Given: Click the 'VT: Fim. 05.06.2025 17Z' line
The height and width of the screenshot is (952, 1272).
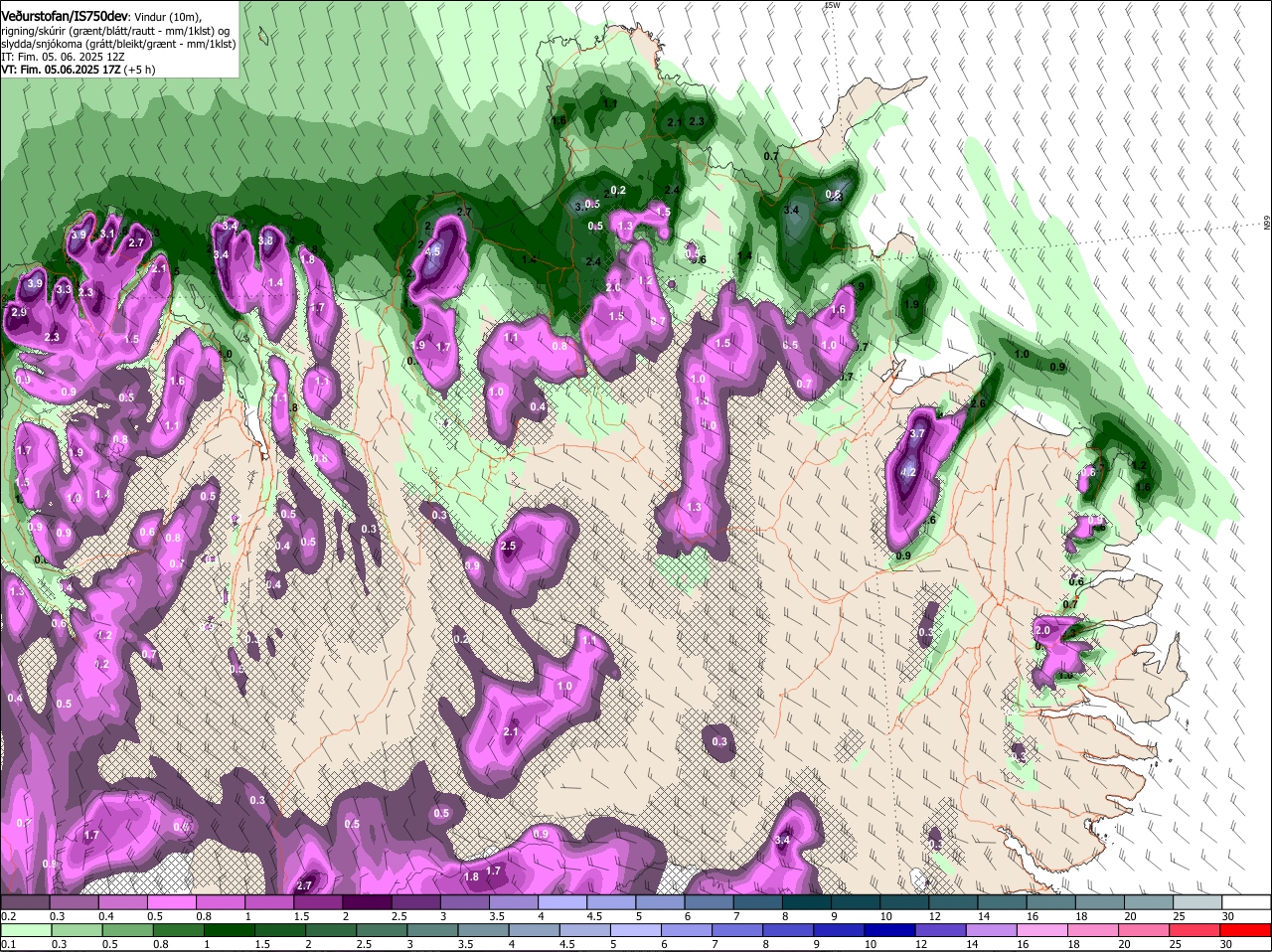Looking at the screenshot, I should [x=61, y=70].
